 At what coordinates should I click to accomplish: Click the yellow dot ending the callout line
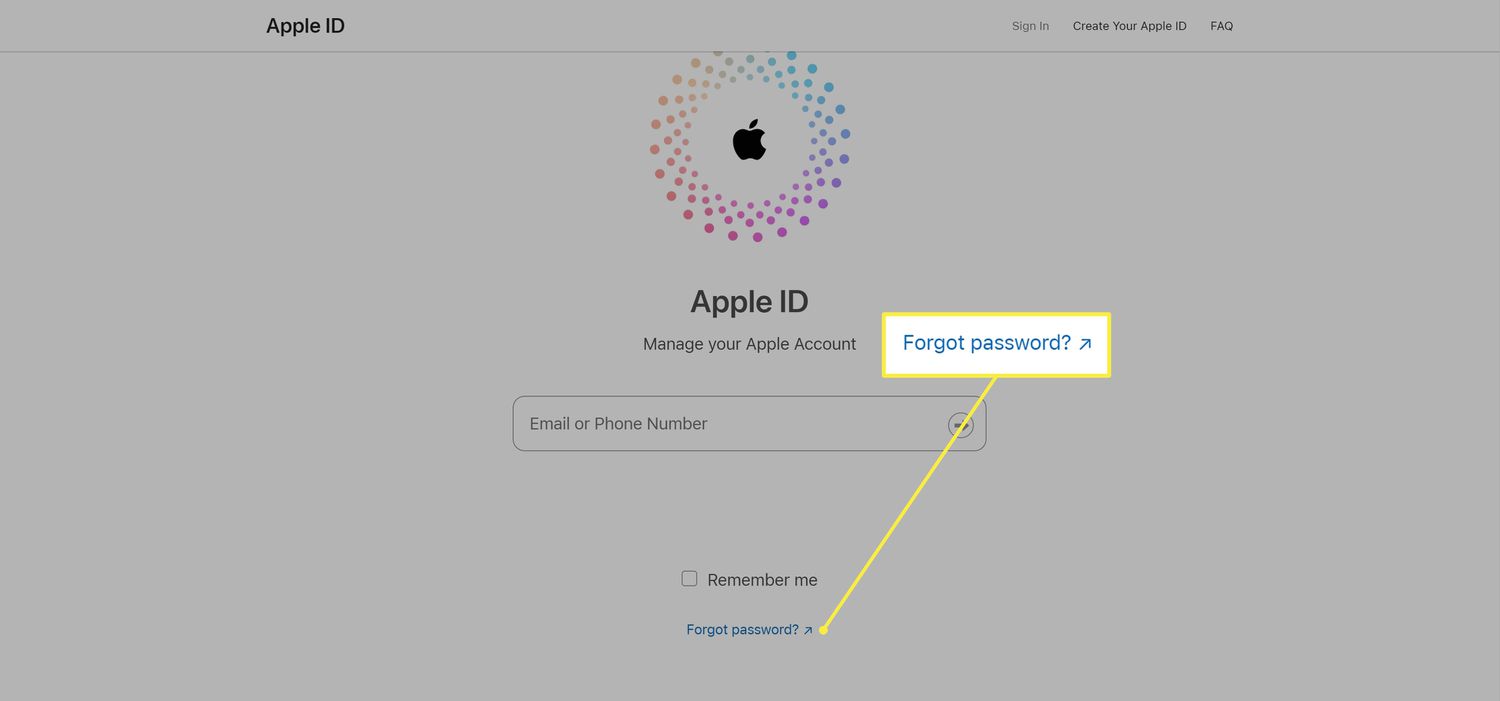tap(823, 630)
